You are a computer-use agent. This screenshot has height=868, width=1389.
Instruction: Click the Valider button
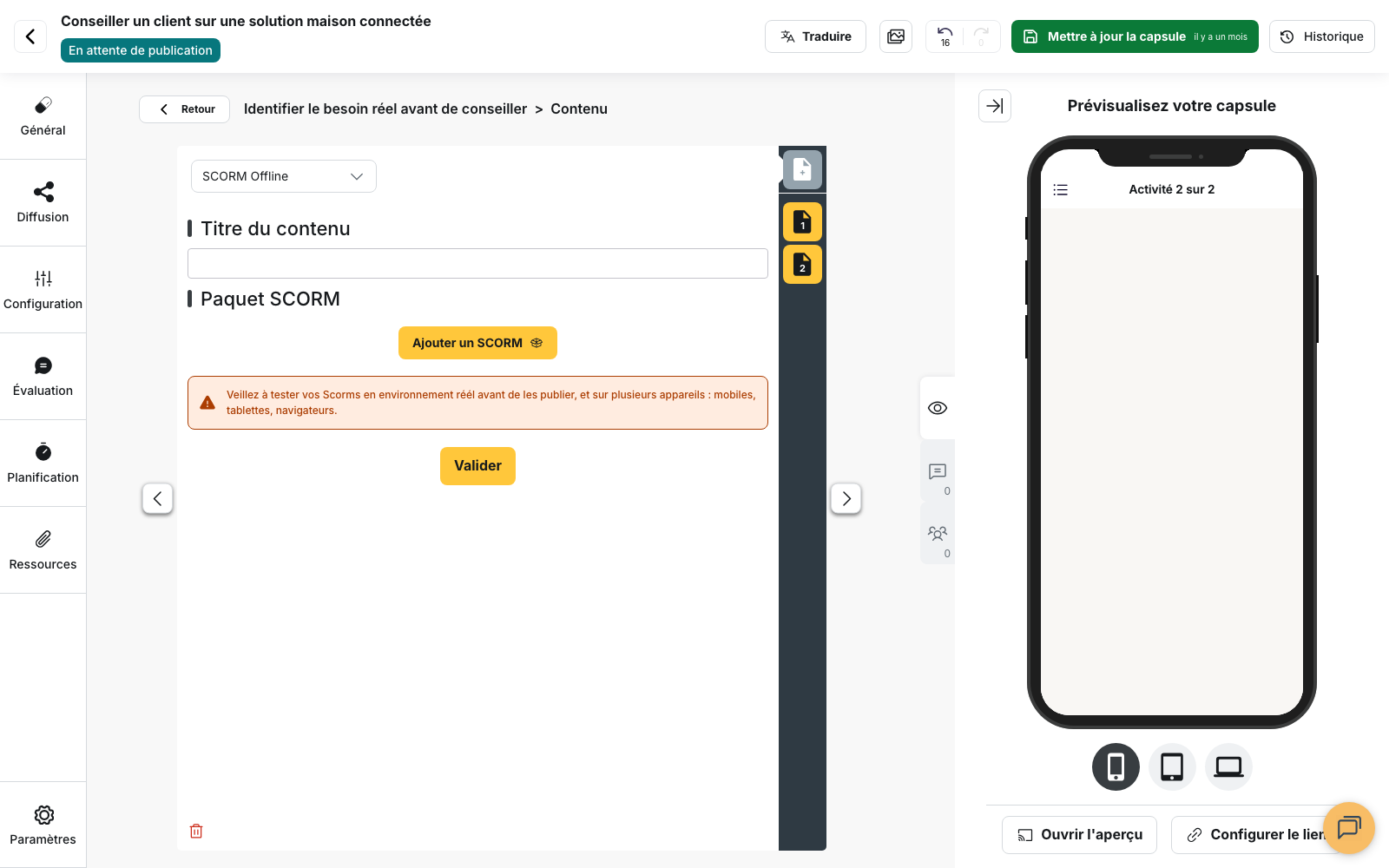(x=477, y=466)
